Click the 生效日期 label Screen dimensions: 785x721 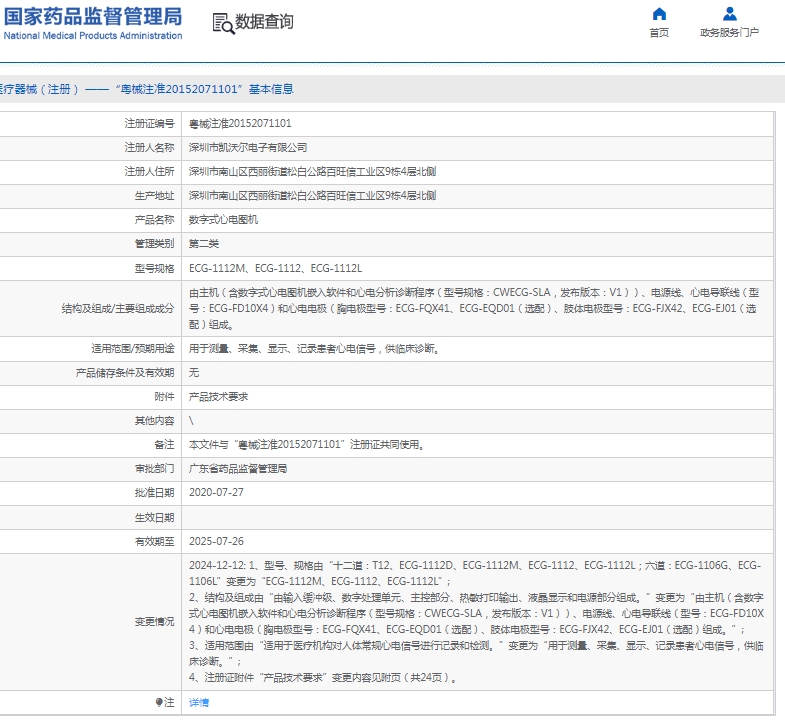[154, 517]
